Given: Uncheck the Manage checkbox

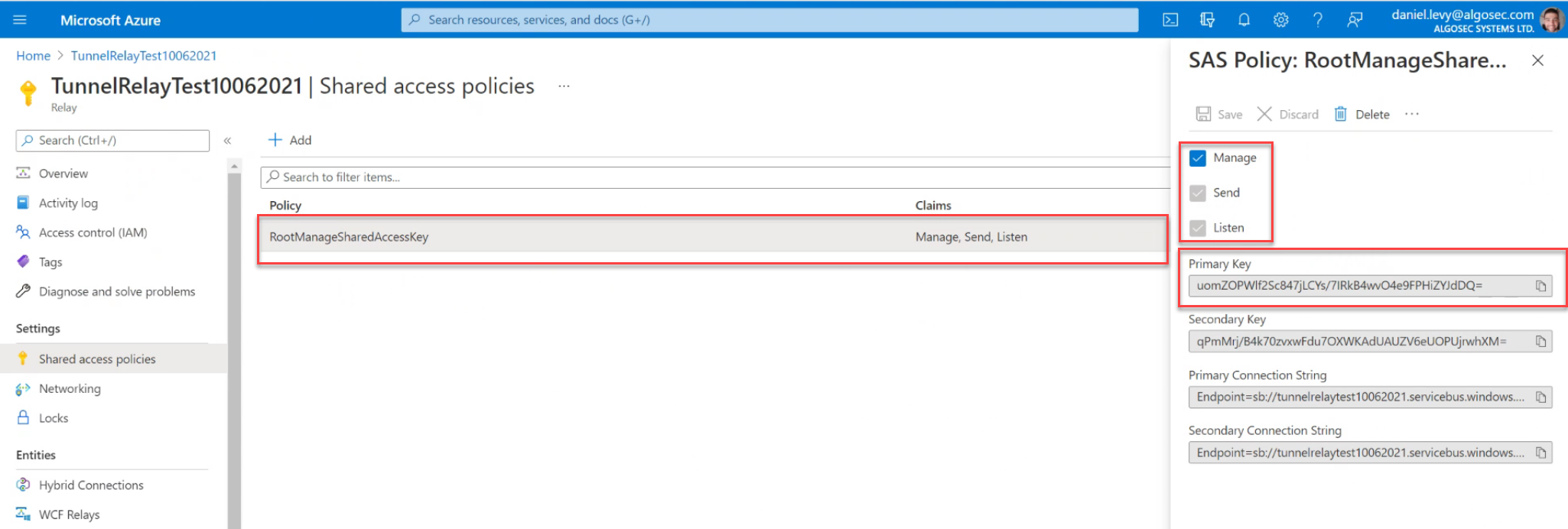Looking at the screenshot, I should coord(1198,158).
